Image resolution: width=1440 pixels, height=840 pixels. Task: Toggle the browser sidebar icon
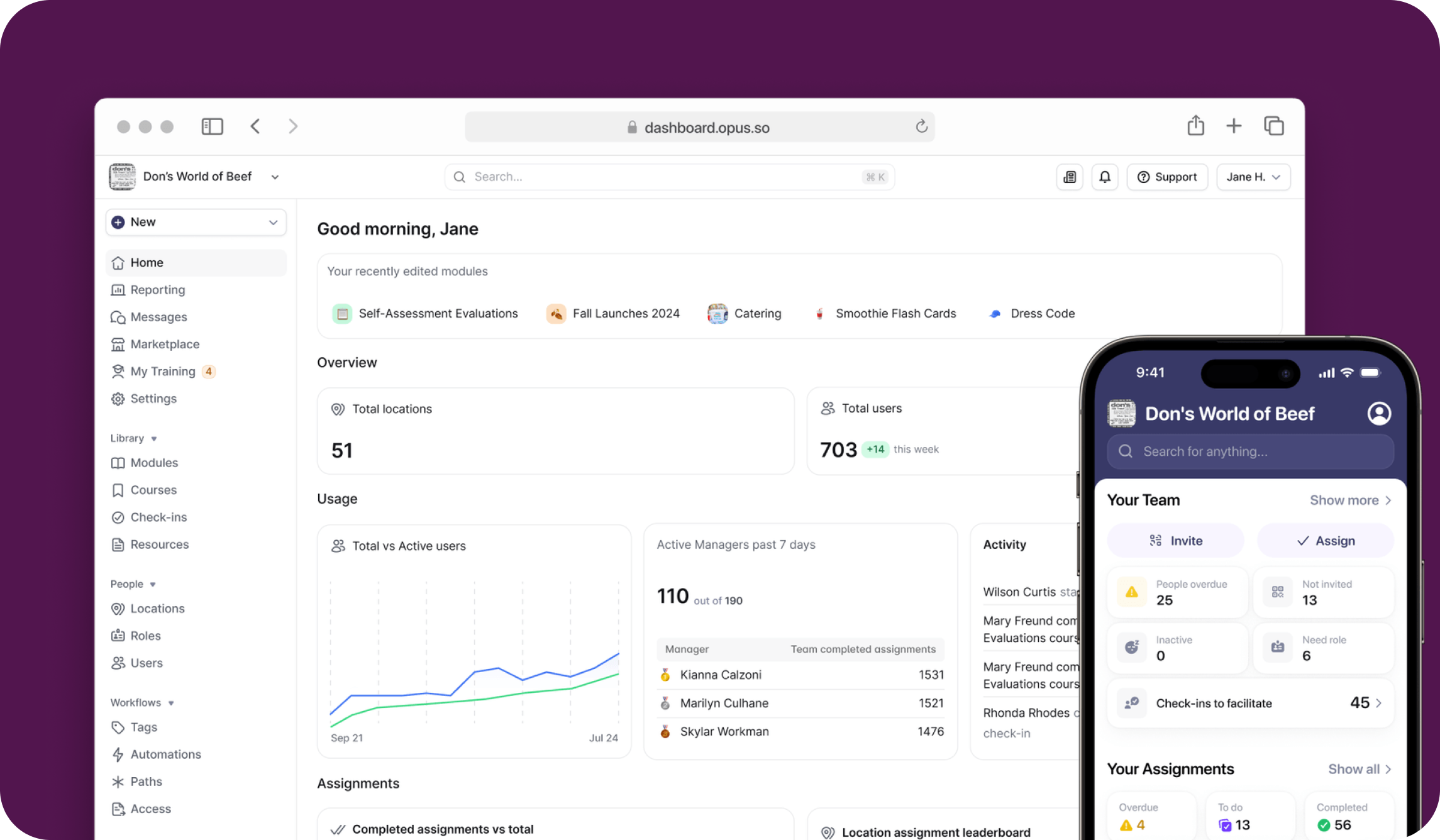(x=212, y=126)
